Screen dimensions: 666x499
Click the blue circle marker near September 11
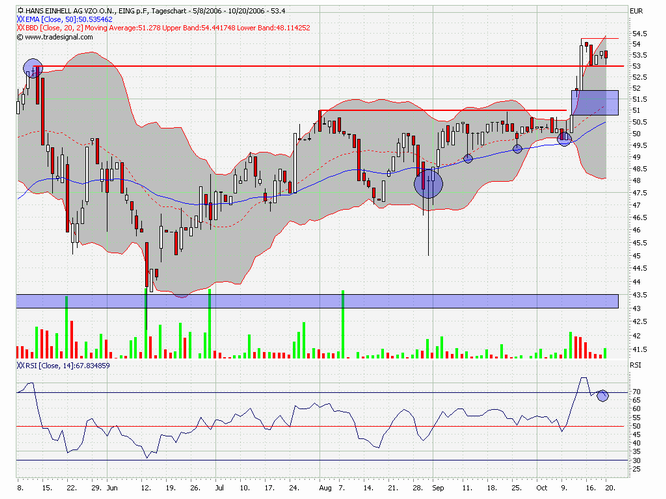click(468, 159)
